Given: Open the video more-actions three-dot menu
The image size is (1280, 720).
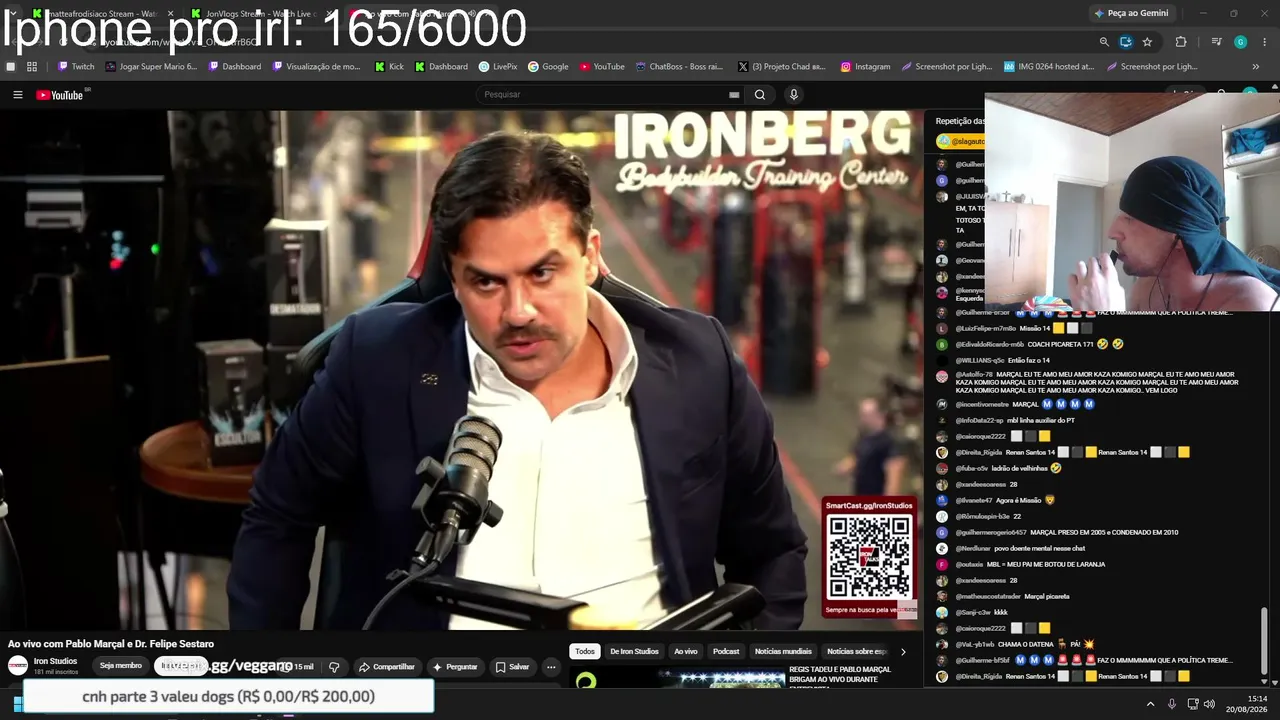Looking at the screenshot, I should (551, 667).
